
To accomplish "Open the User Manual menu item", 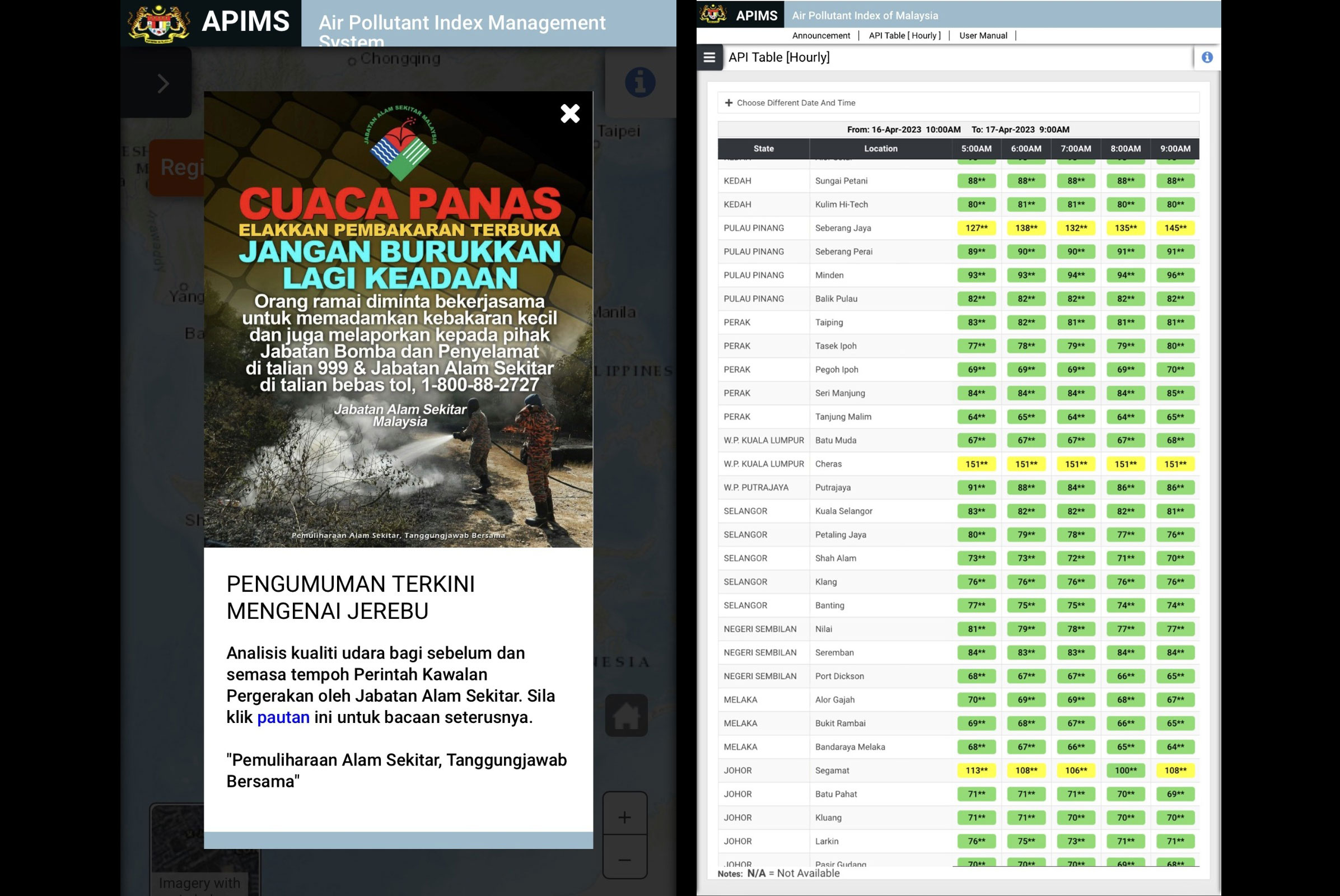I will 983,35.
